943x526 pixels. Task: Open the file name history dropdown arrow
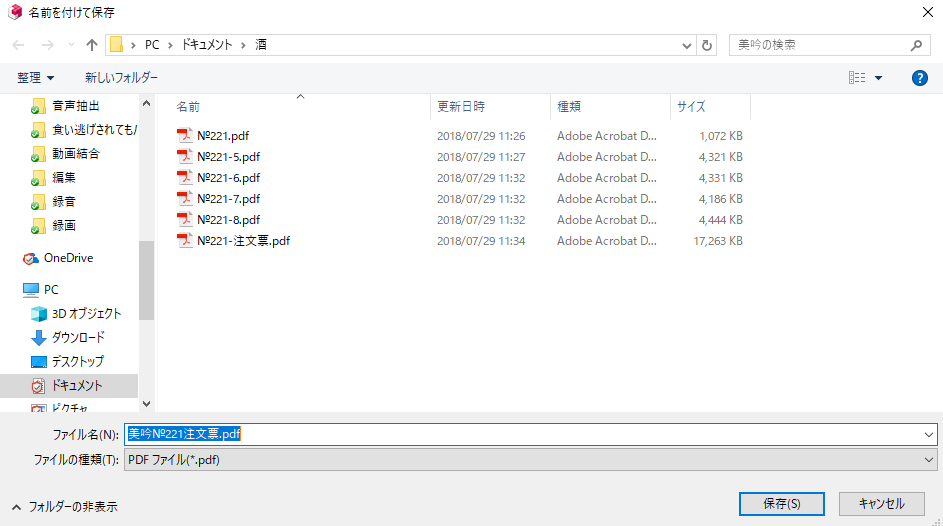929,435
